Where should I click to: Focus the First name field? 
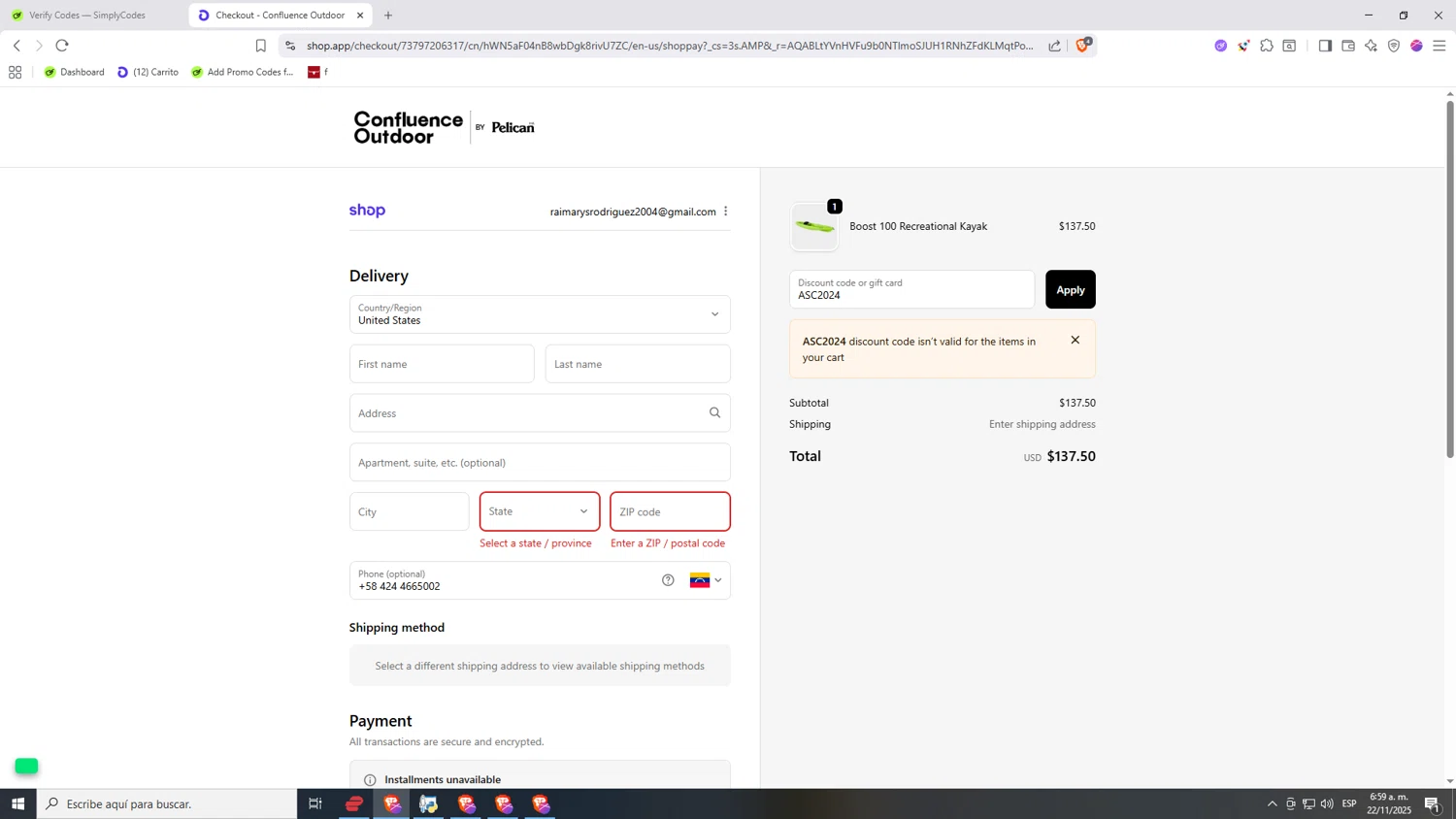(442, 364)
